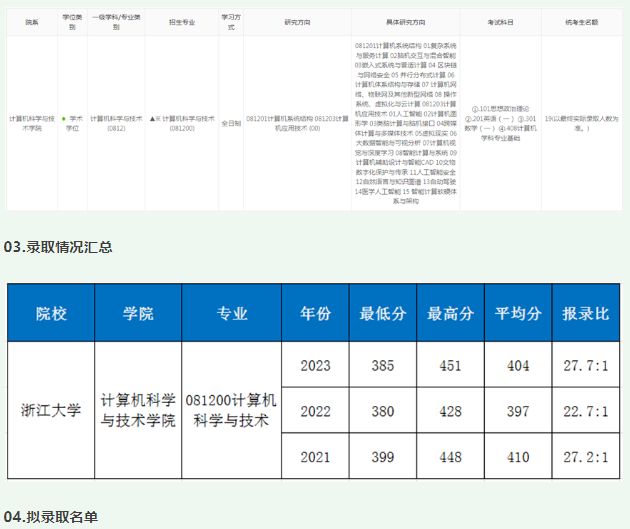Click '计算机科学与技术学院' in the top table department cell
The image size is (630, 529).
coord(32,123)
